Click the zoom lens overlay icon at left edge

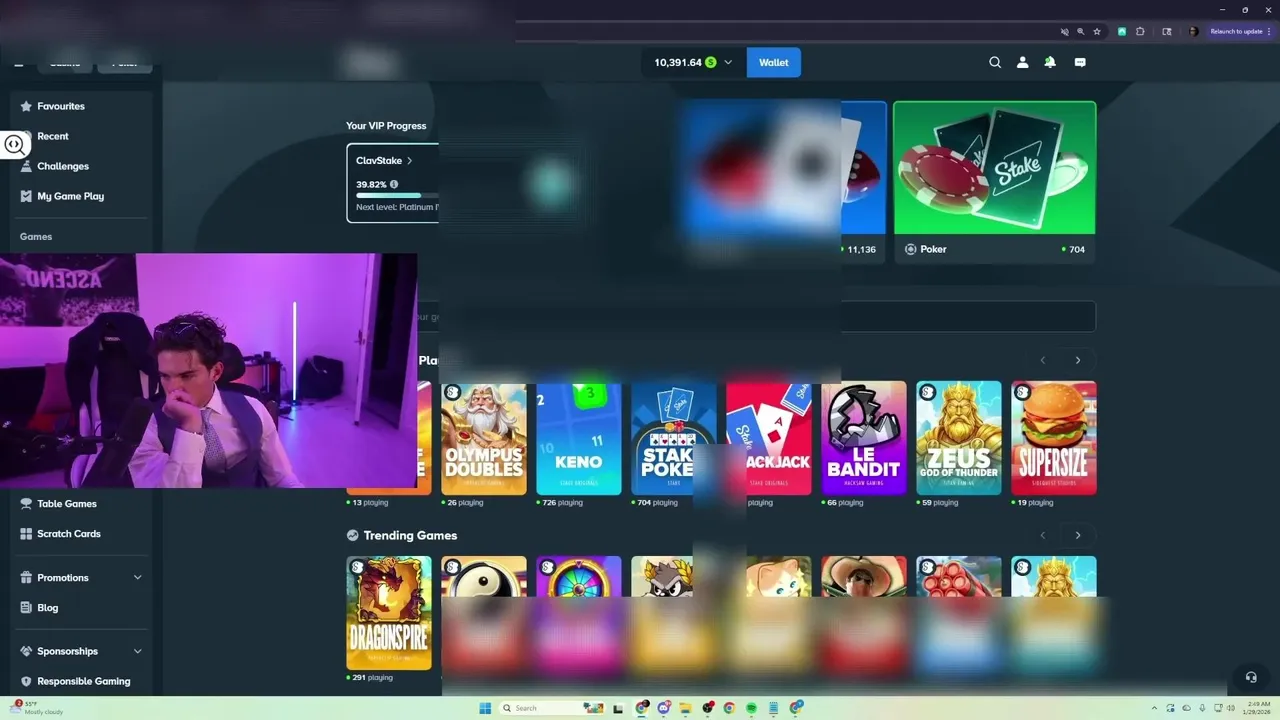pyautogui.click(x=14, y=145)
